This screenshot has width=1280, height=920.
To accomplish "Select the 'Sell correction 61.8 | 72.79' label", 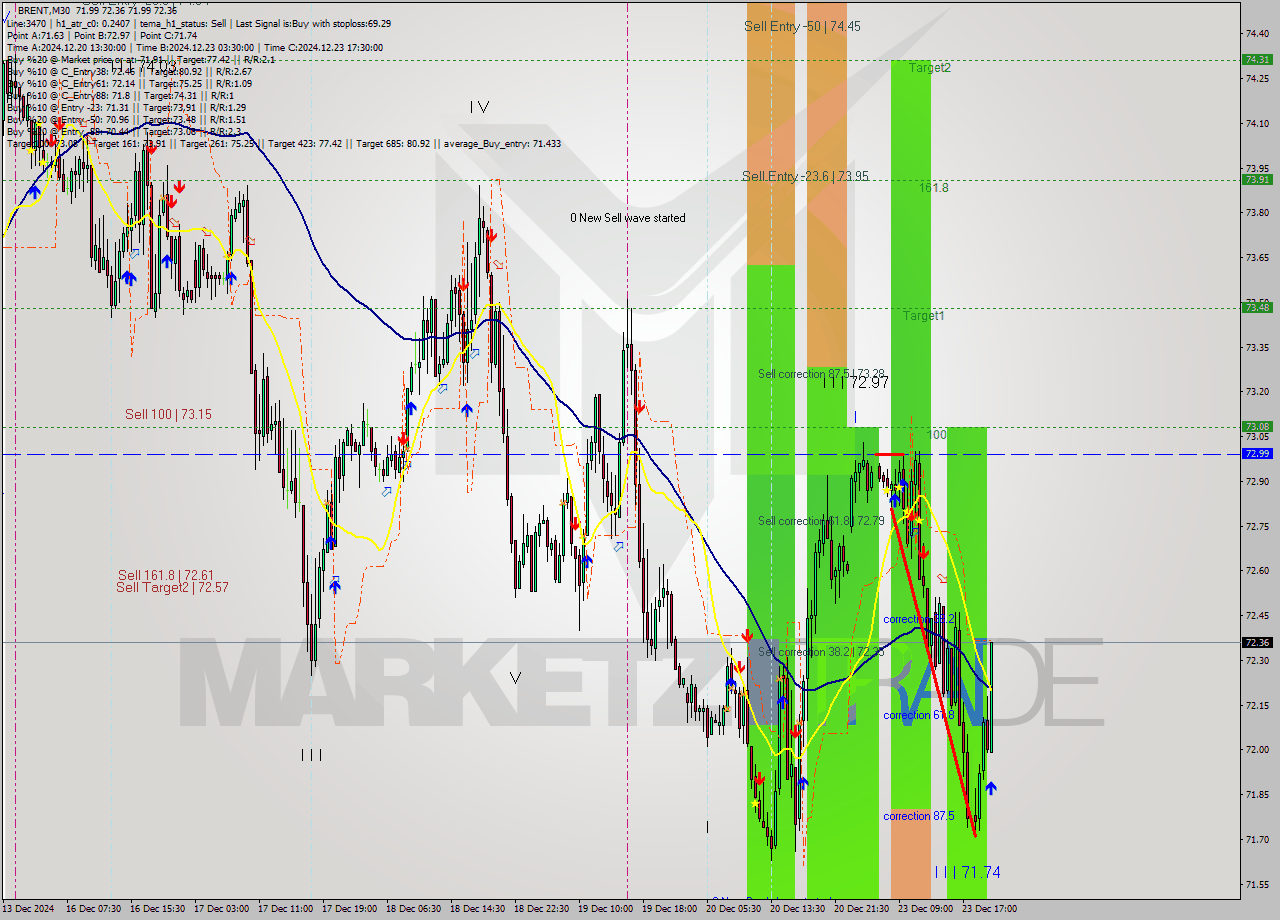I will tap(820, 521).
